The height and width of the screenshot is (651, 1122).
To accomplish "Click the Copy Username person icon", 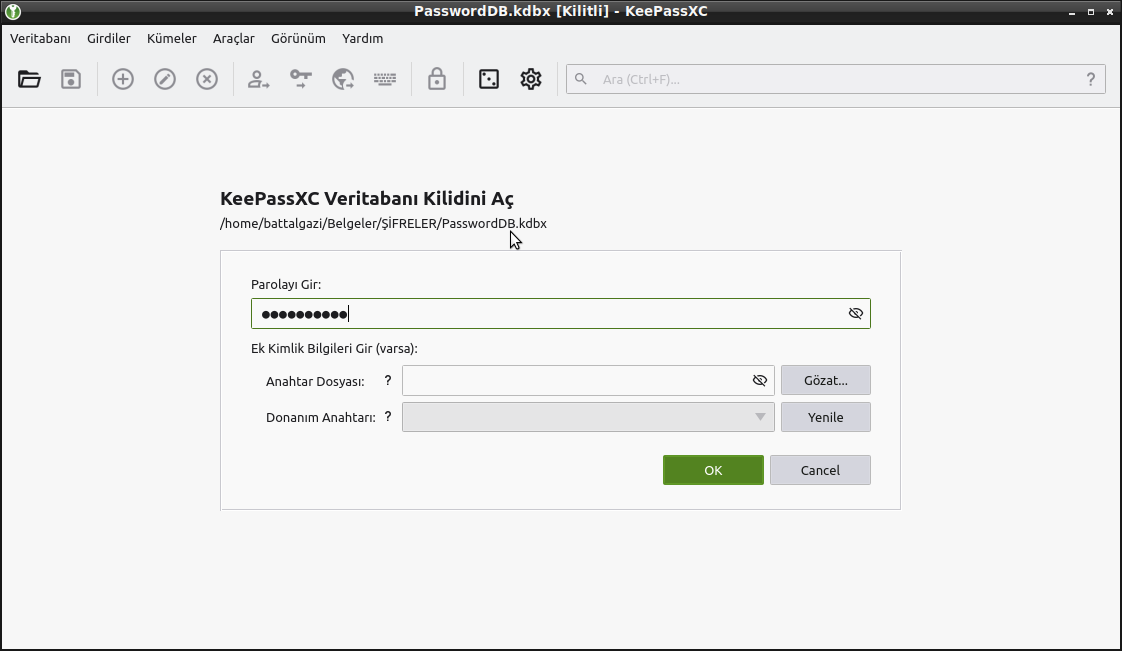I will click(258, 79).
